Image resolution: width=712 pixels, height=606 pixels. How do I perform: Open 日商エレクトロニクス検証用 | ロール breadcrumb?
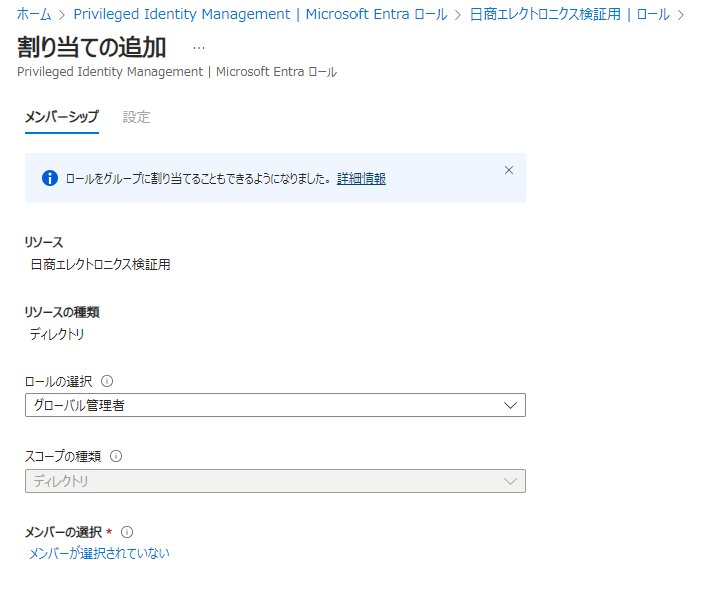click(x=569, y=15)
